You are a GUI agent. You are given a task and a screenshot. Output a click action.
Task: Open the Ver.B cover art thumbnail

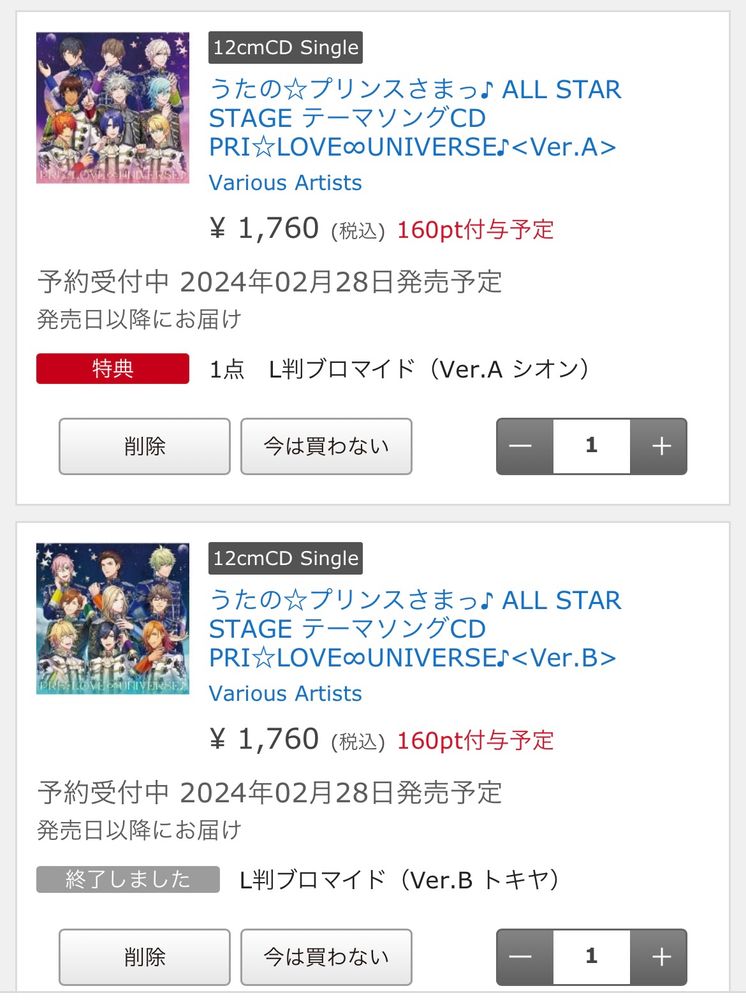(113, 619)
